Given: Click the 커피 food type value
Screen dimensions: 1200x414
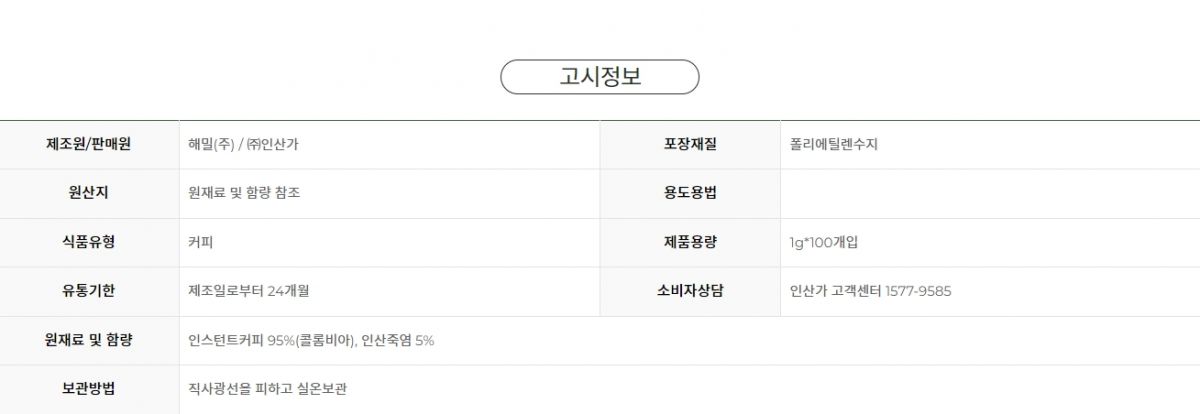Looking at the screenshot, I should coord(200,242).
